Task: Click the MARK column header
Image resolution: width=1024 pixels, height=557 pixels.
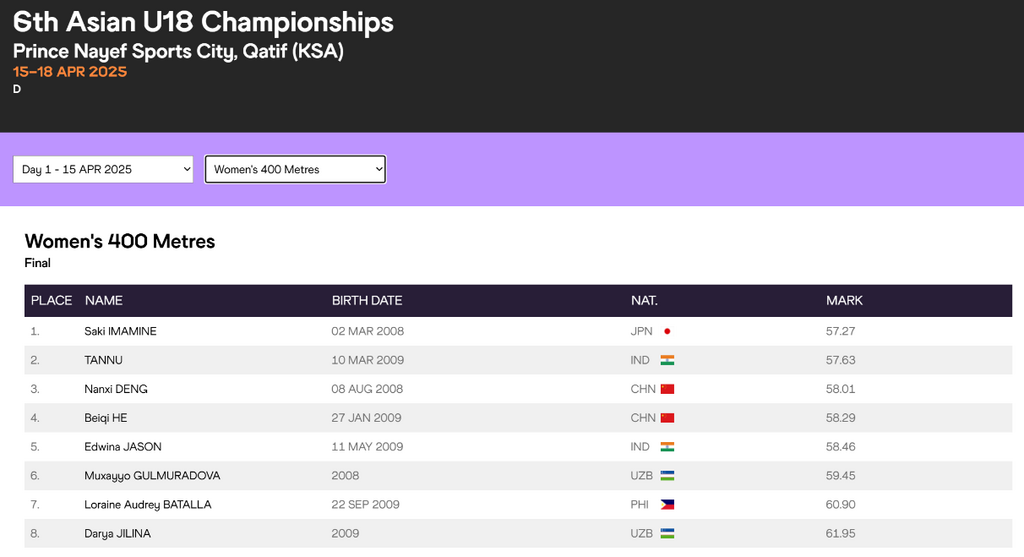Action: point(844,300)
